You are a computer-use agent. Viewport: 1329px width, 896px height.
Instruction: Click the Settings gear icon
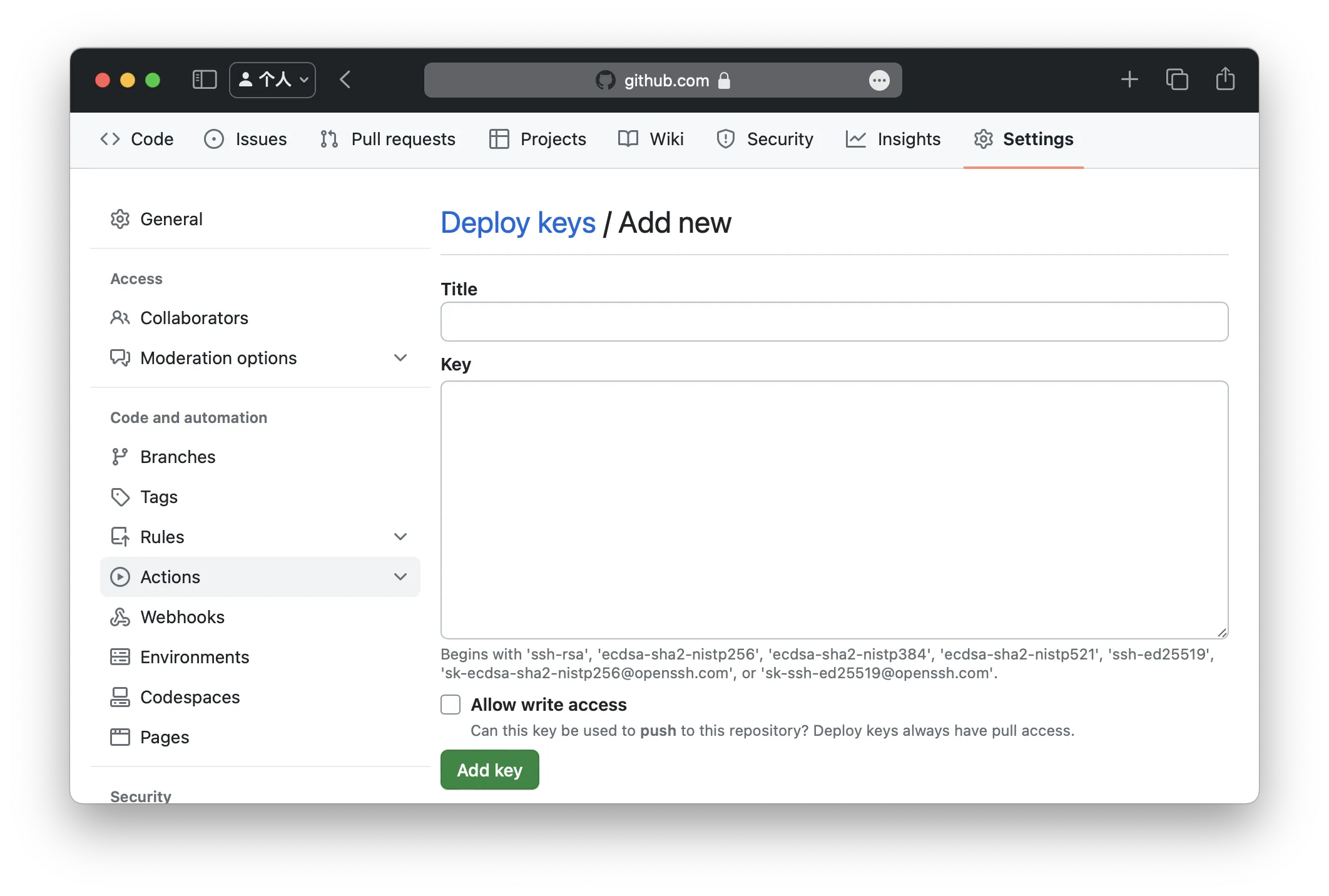pyautogui.click(x=984, y=138)
